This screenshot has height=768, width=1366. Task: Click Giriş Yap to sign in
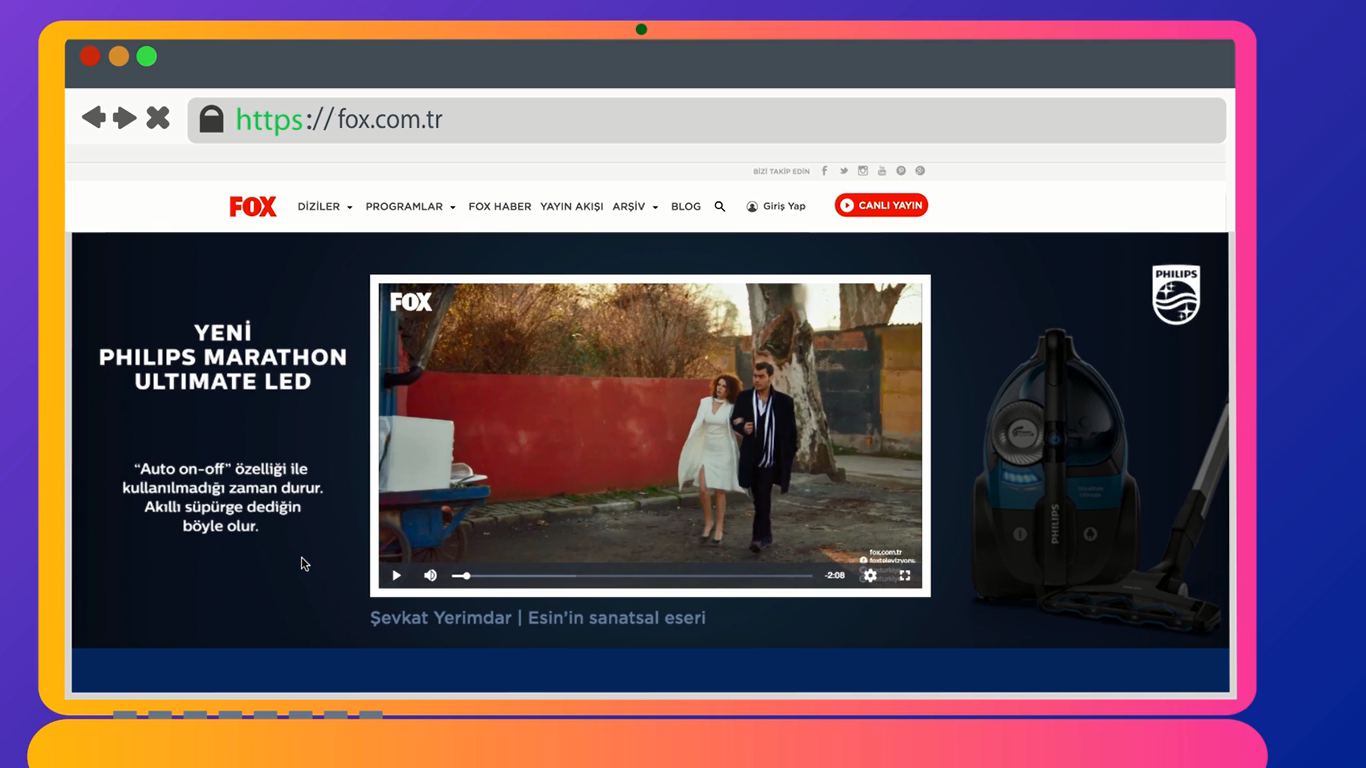776,207
